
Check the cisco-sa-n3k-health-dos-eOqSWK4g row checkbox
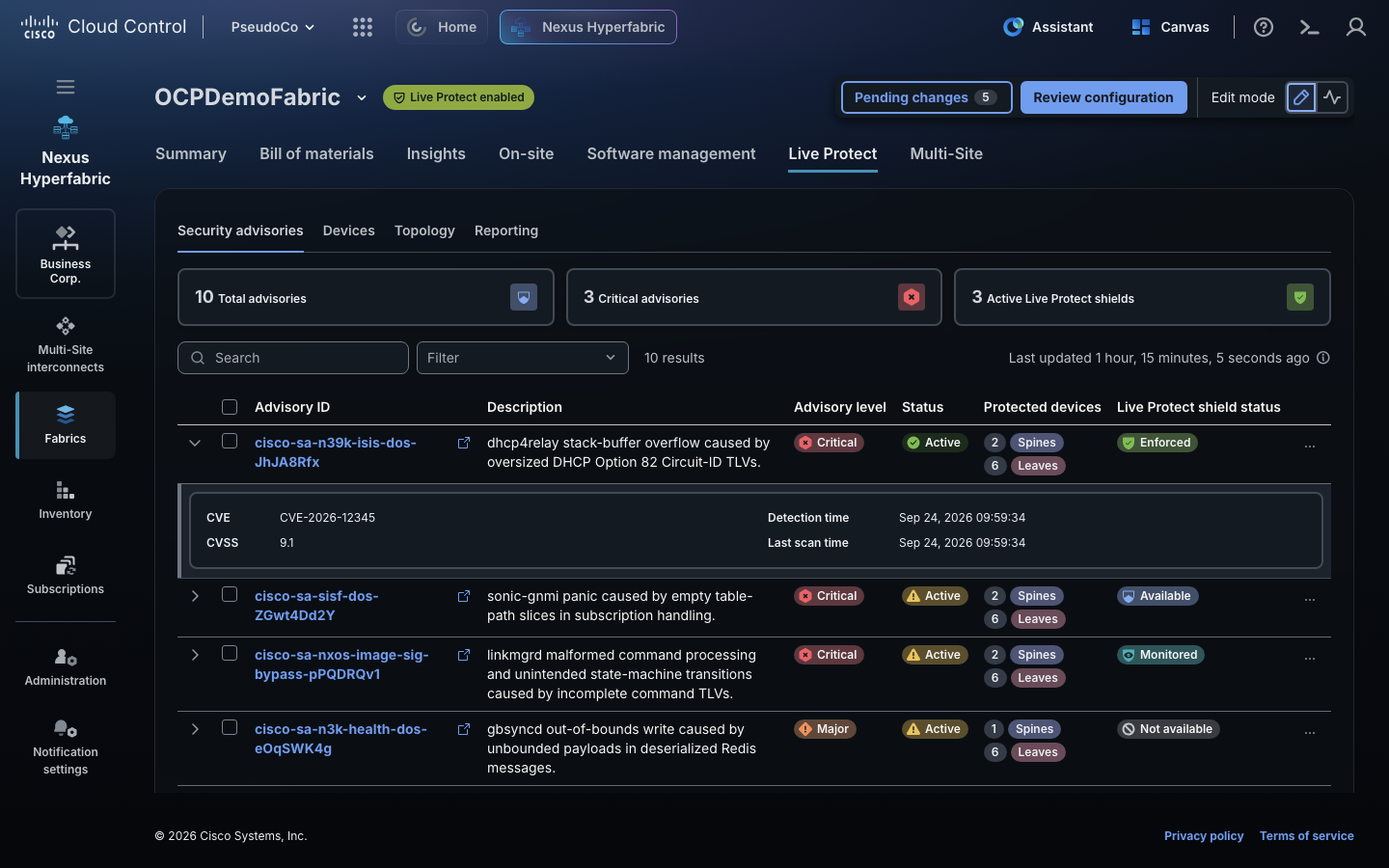click(230, 727)
